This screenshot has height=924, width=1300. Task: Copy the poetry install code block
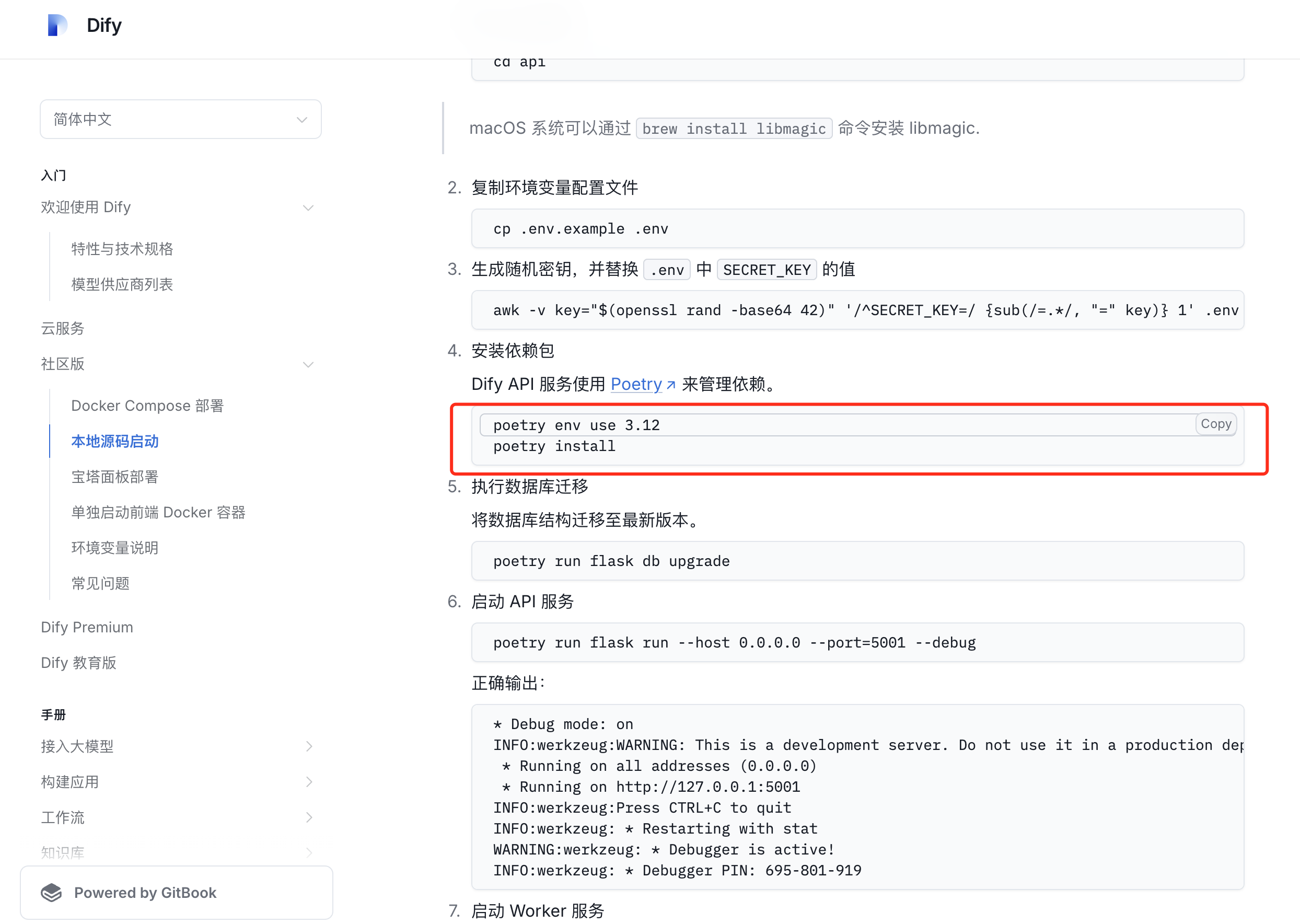pos(1215,424)
